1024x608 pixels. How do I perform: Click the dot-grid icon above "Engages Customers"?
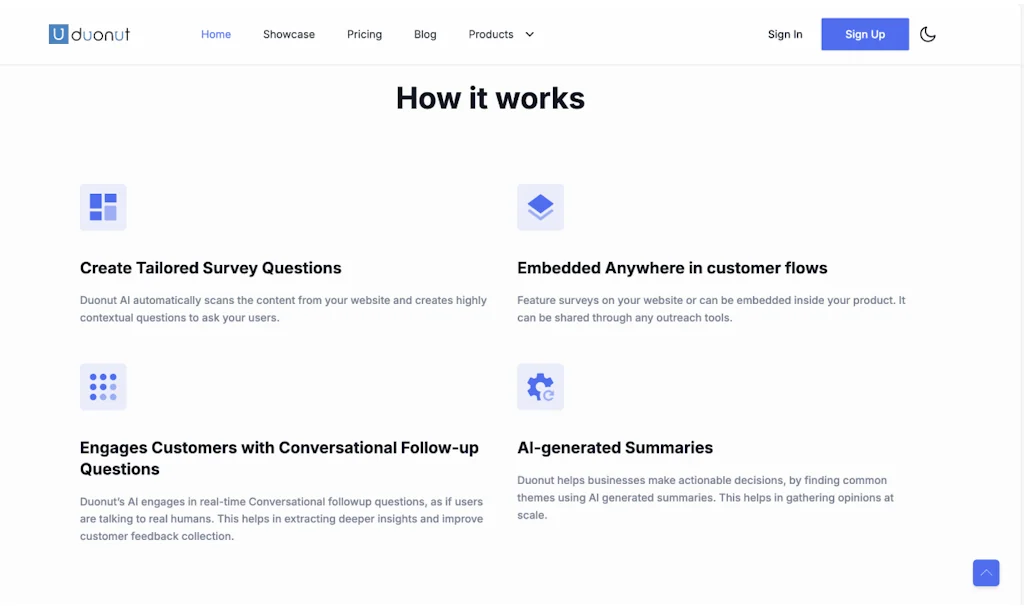(103, 386)
